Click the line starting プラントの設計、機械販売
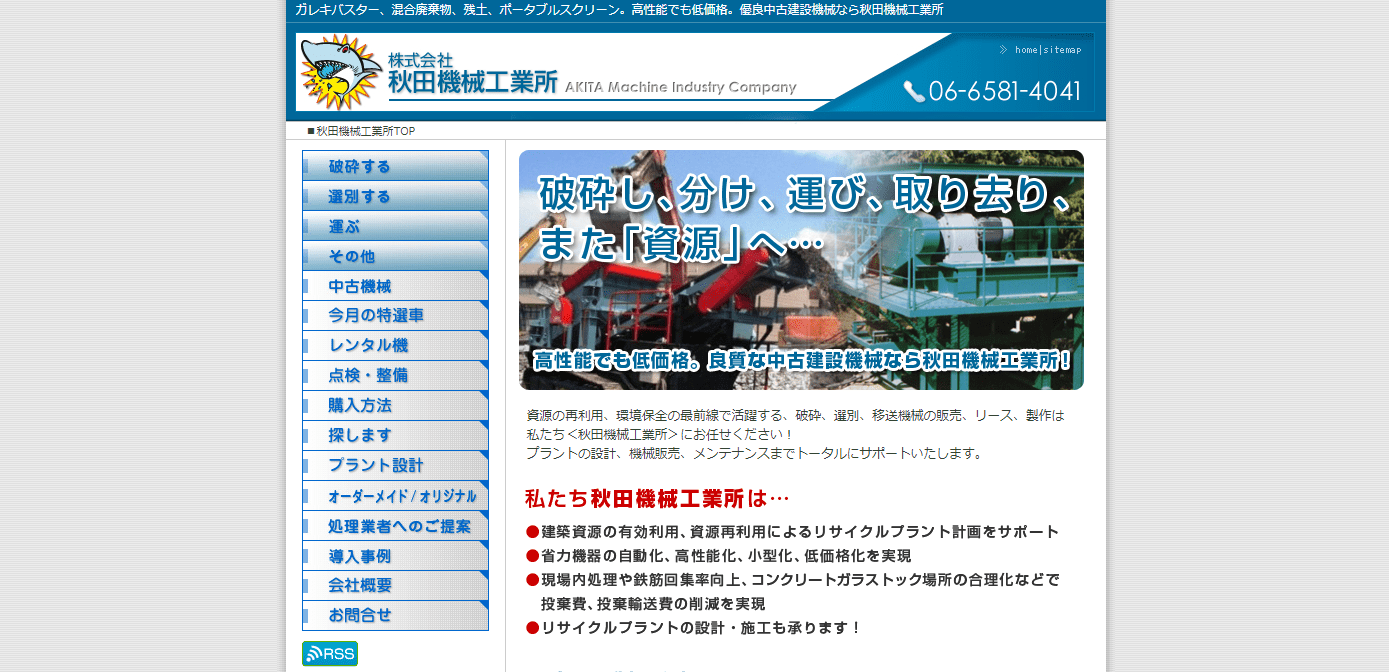Screen dimensions: 1389x672 [756, 453]
